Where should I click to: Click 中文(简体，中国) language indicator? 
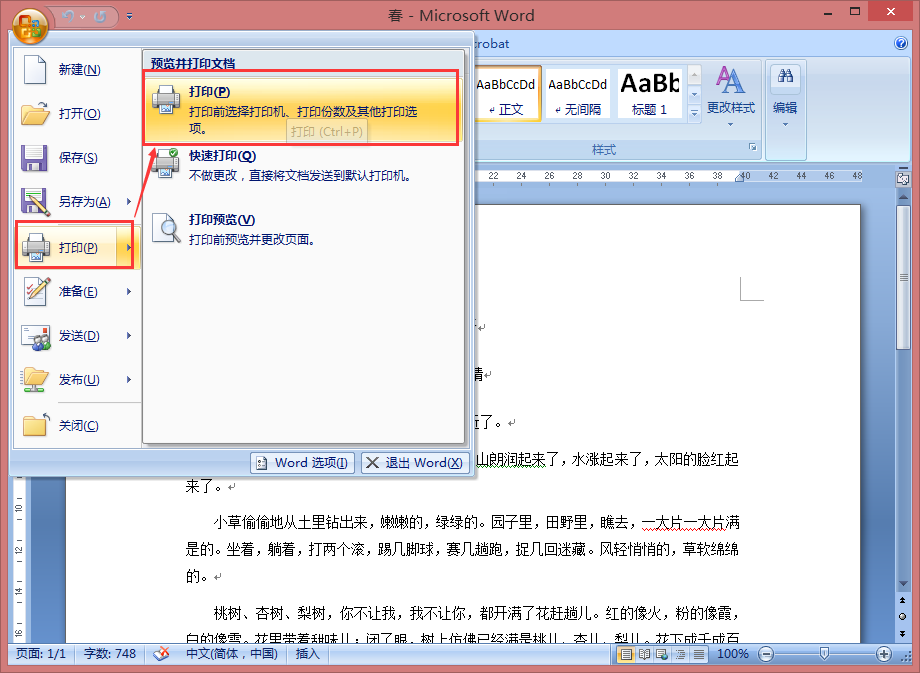coord(232,654)
